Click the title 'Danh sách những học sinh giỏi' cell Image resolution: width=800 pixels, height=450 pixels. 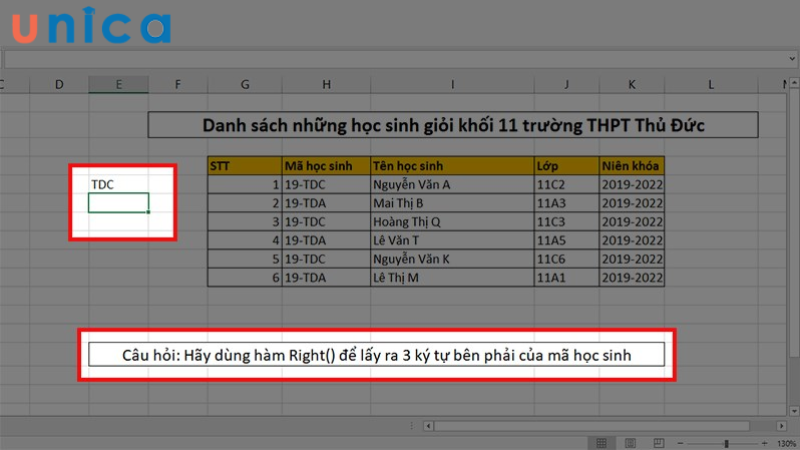(x=453, y=125)
